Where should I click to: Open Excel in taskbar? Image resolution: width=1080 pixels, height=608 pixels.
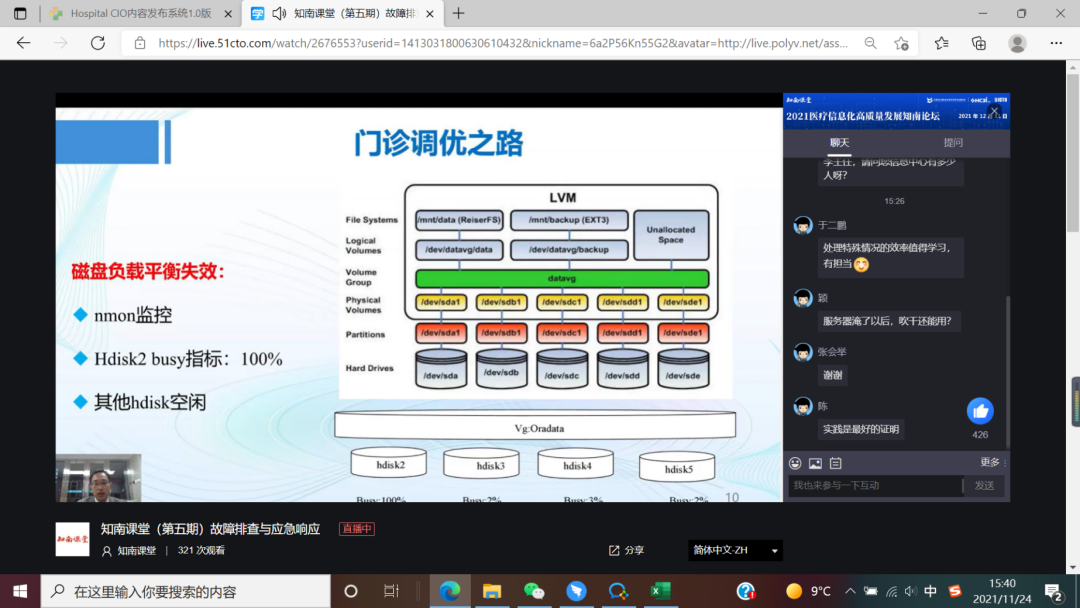pos(661,591)
